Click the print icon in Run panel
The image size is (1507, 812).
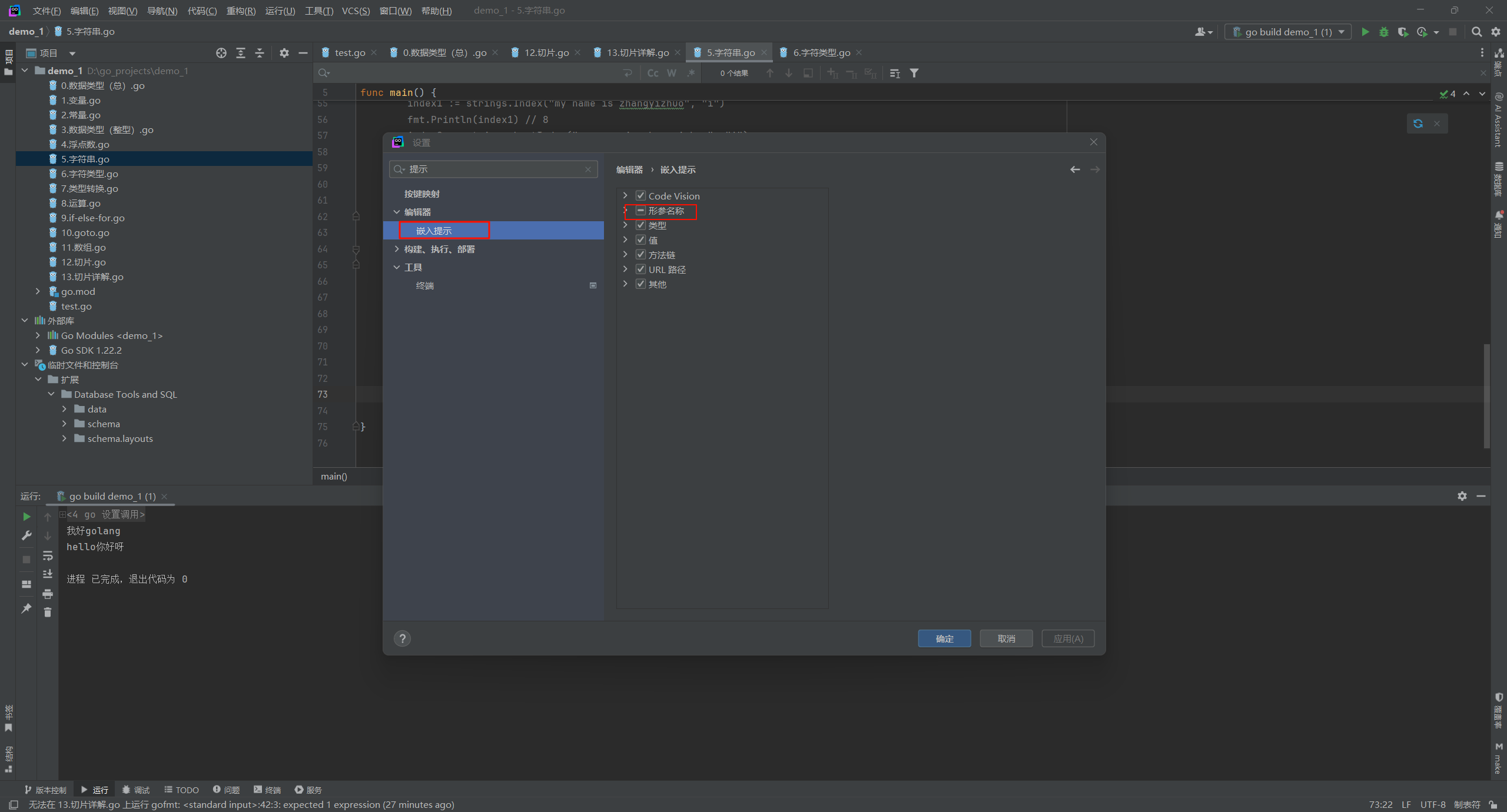coord(48,593)
